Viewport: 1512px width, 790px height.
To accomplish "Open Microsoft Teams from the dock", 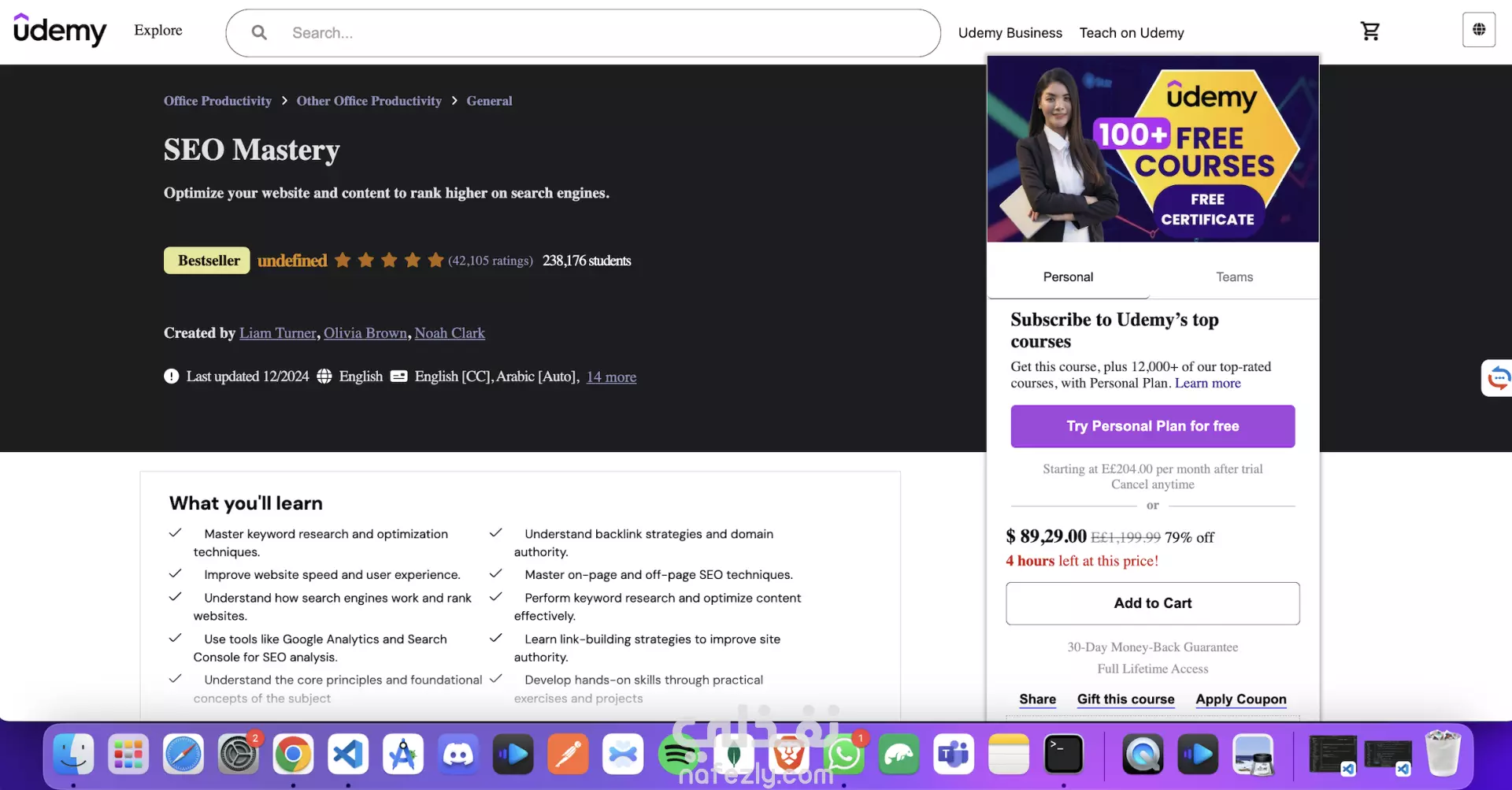I will pyautogui.click(x=954, y=755).
